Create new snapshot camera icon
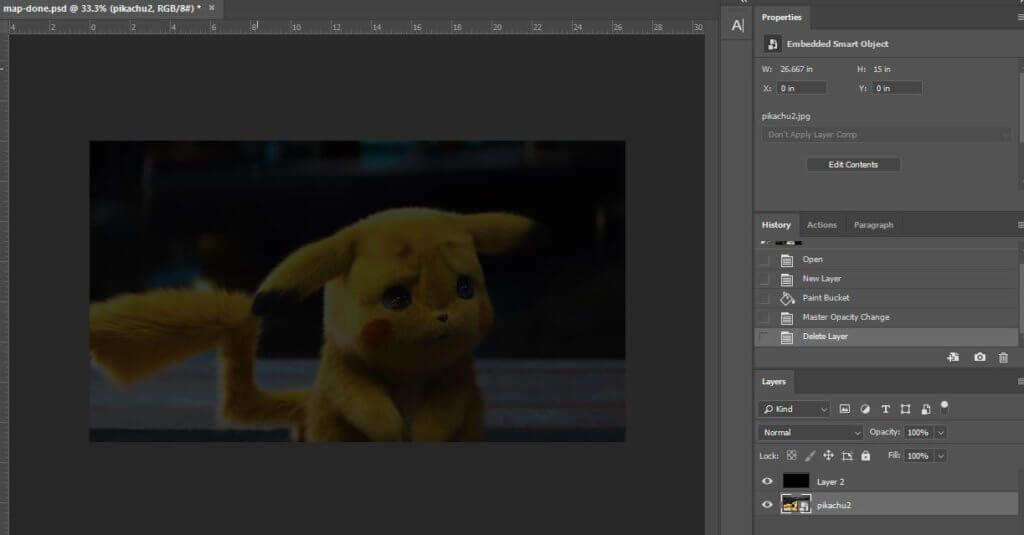 tap(980, 357)
